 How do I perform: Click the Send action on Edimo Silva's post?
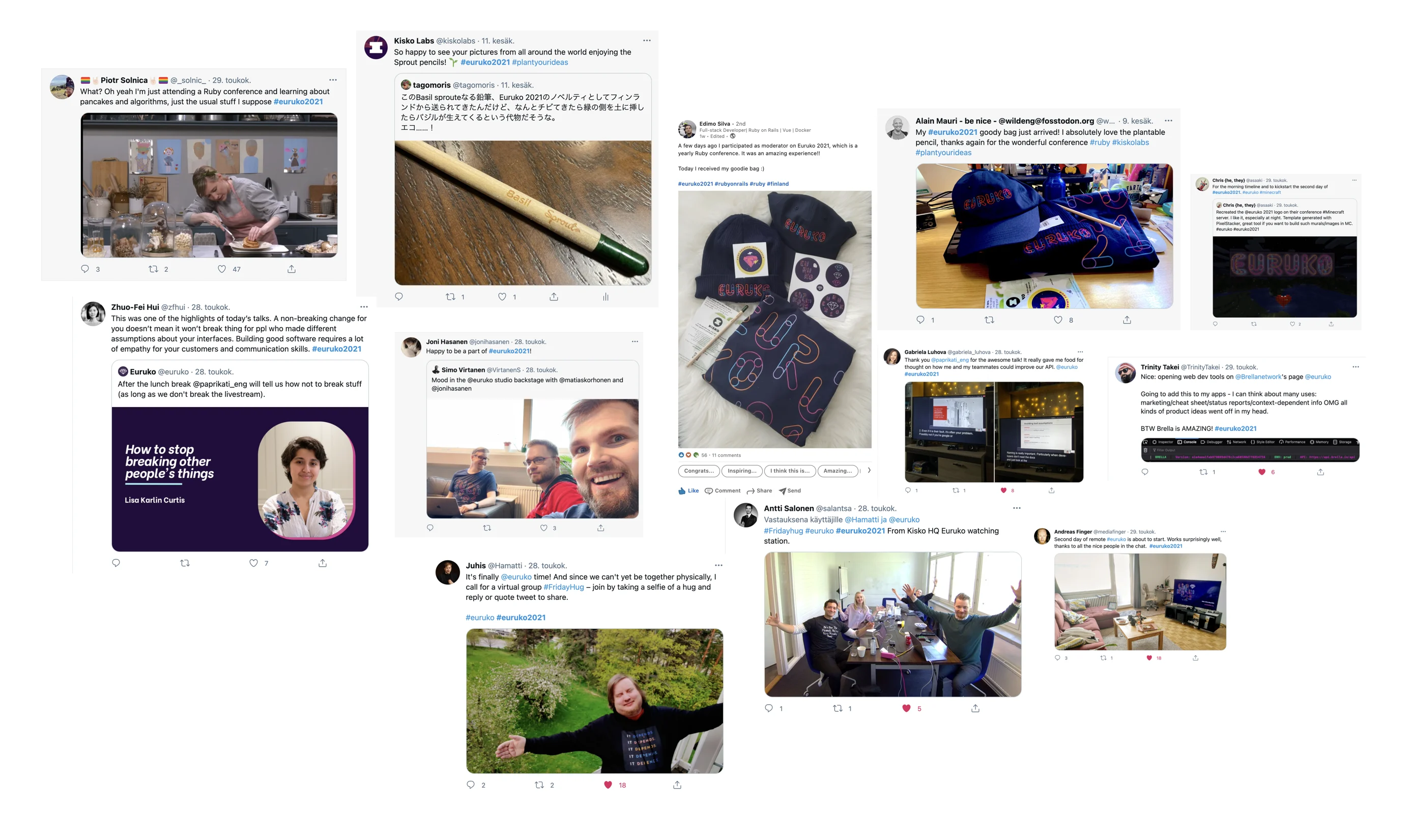790,491
